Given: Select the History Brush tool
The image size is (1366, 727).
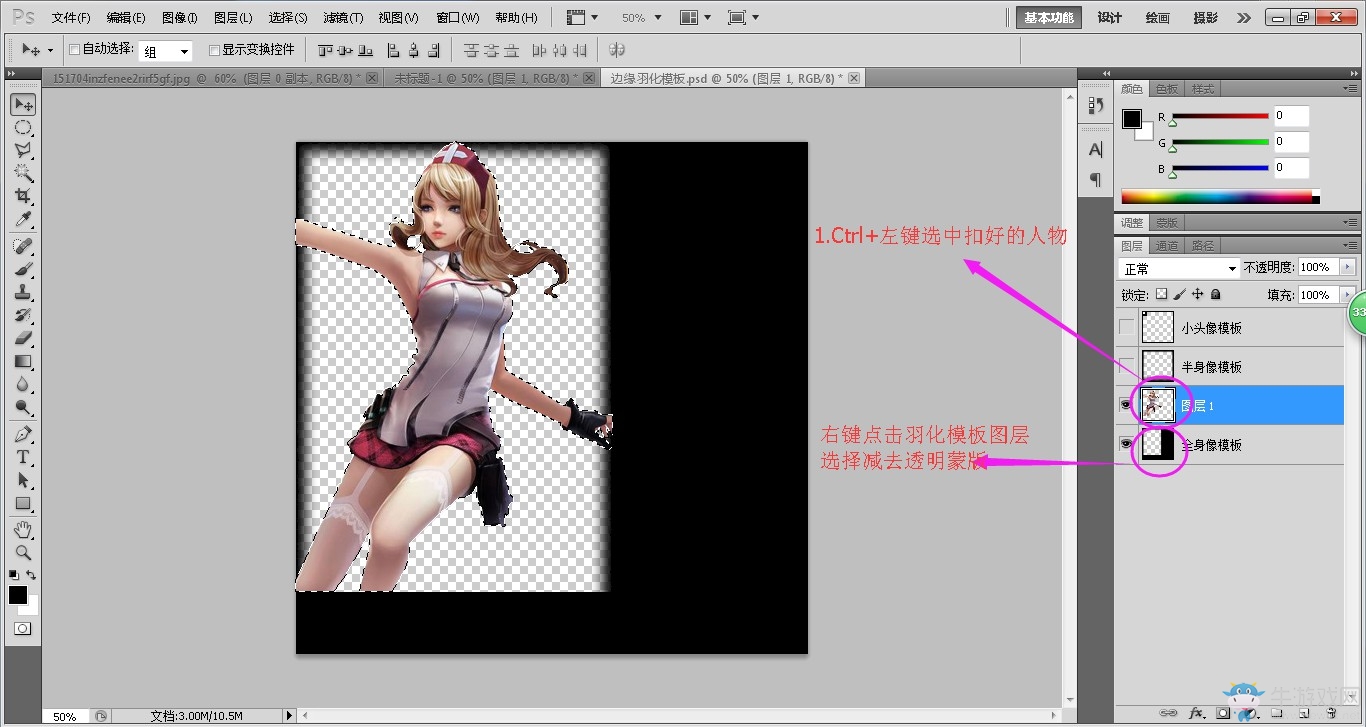Looking at the screenshot, I should pos(22,315).
